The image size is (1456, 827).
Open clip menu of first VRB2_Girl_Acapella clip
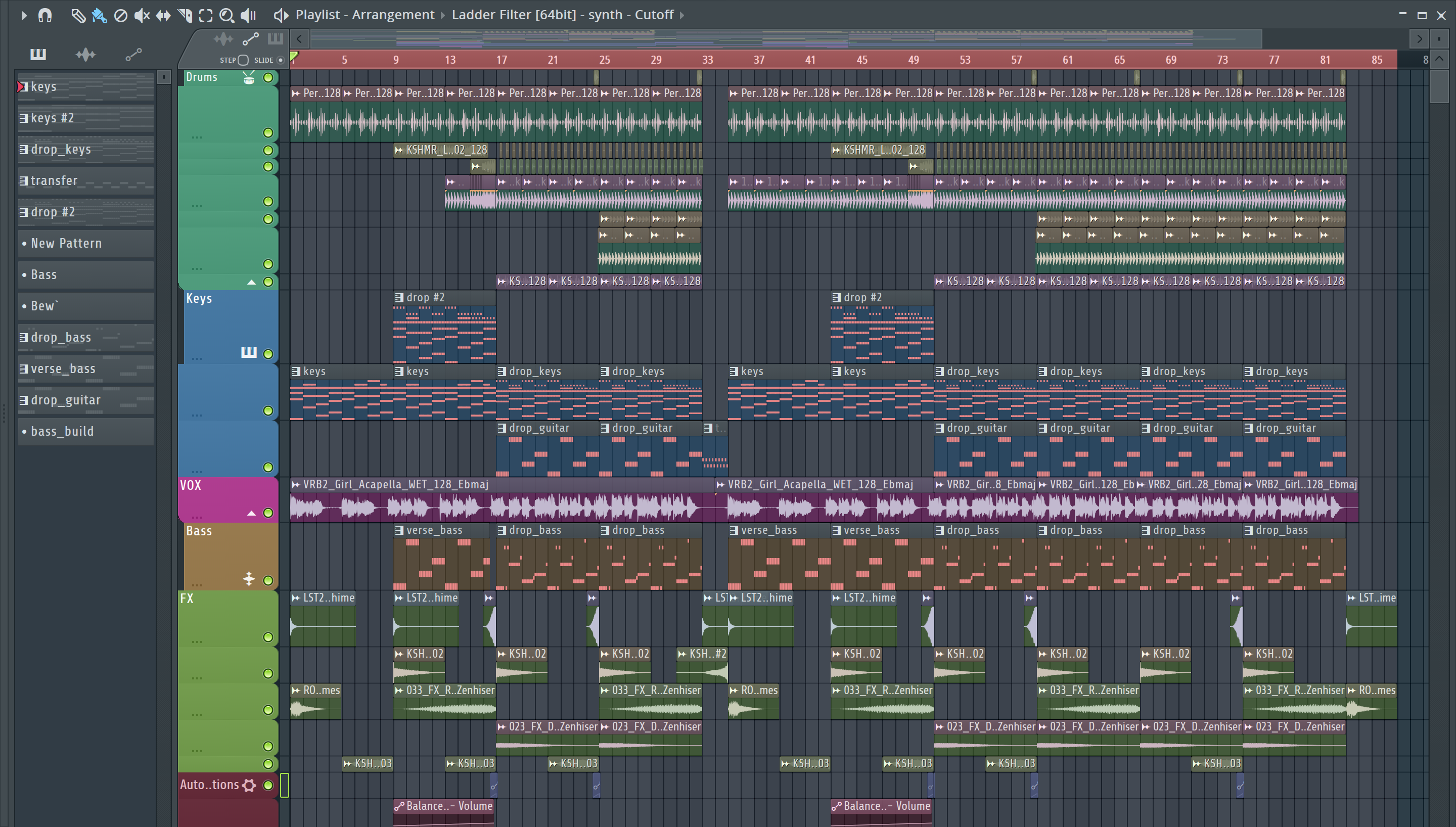[296, 484]
